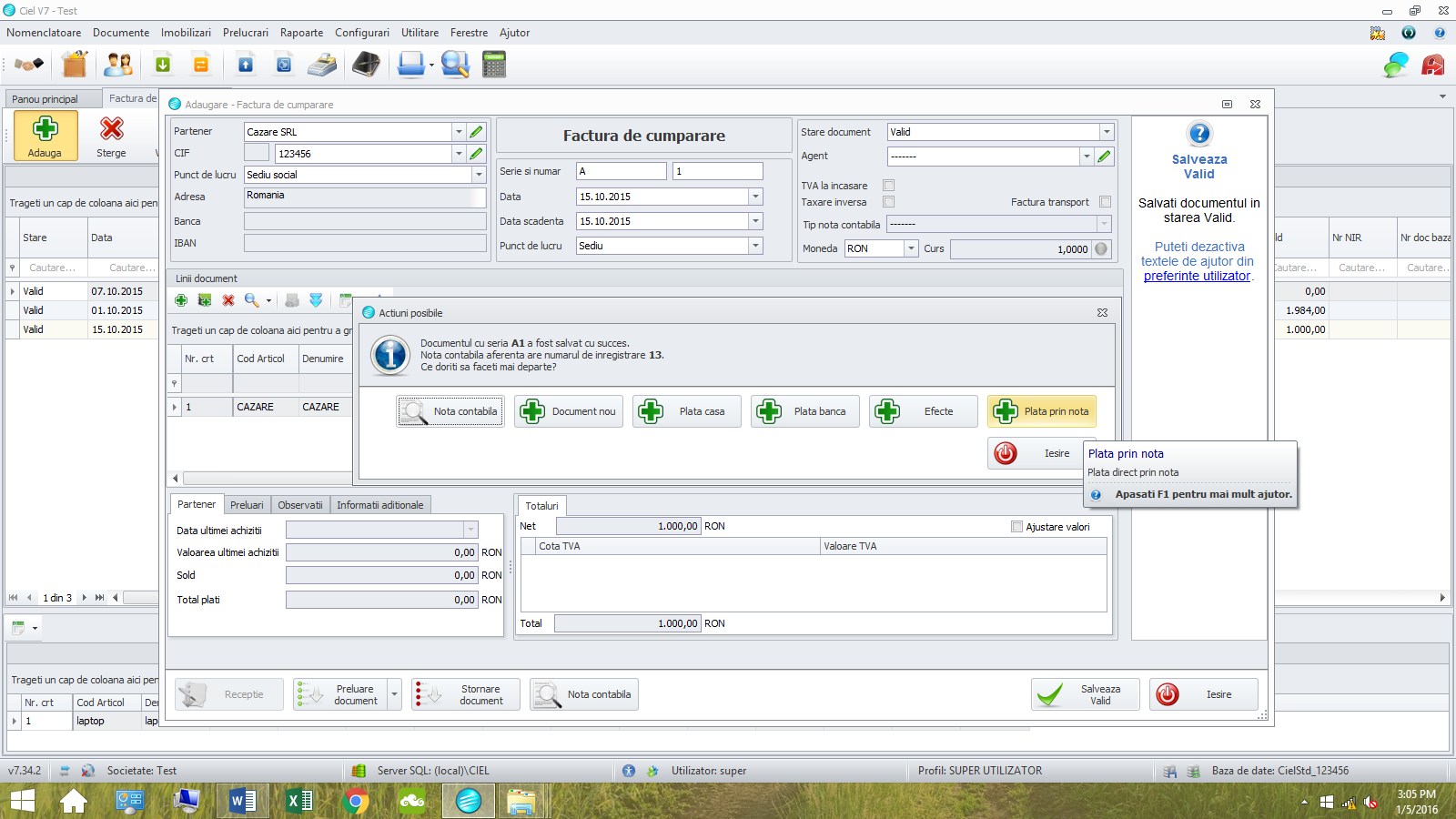
Task: Open Word from the Windows taskbar
Action: point(243,801)
